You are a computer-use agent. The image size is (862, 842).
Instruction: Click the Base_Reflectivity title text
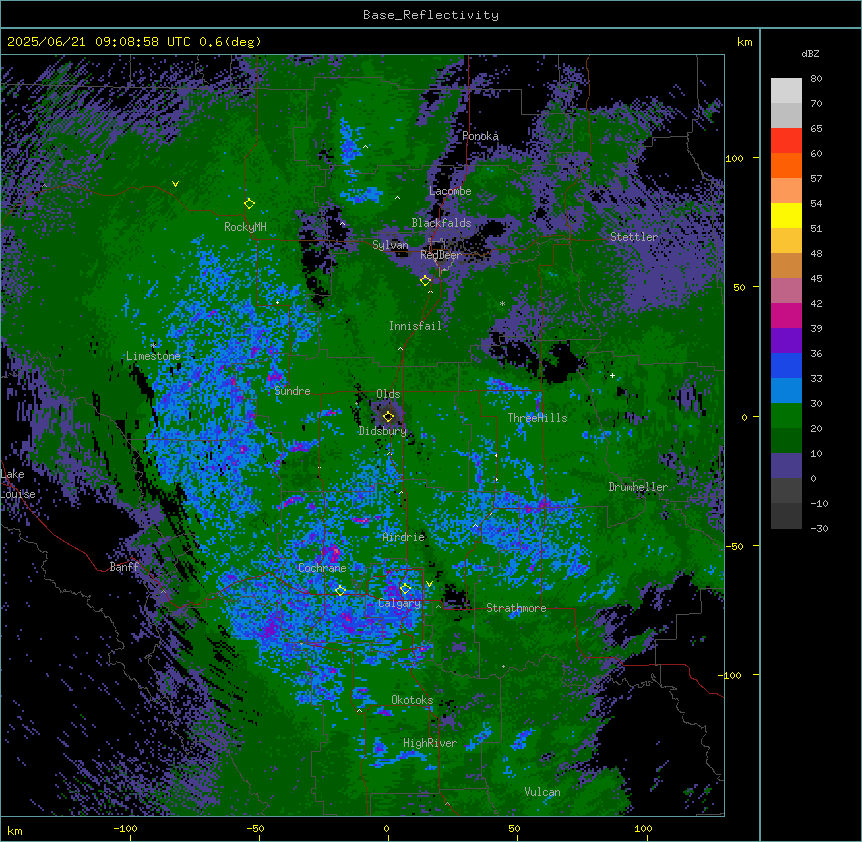431,15
